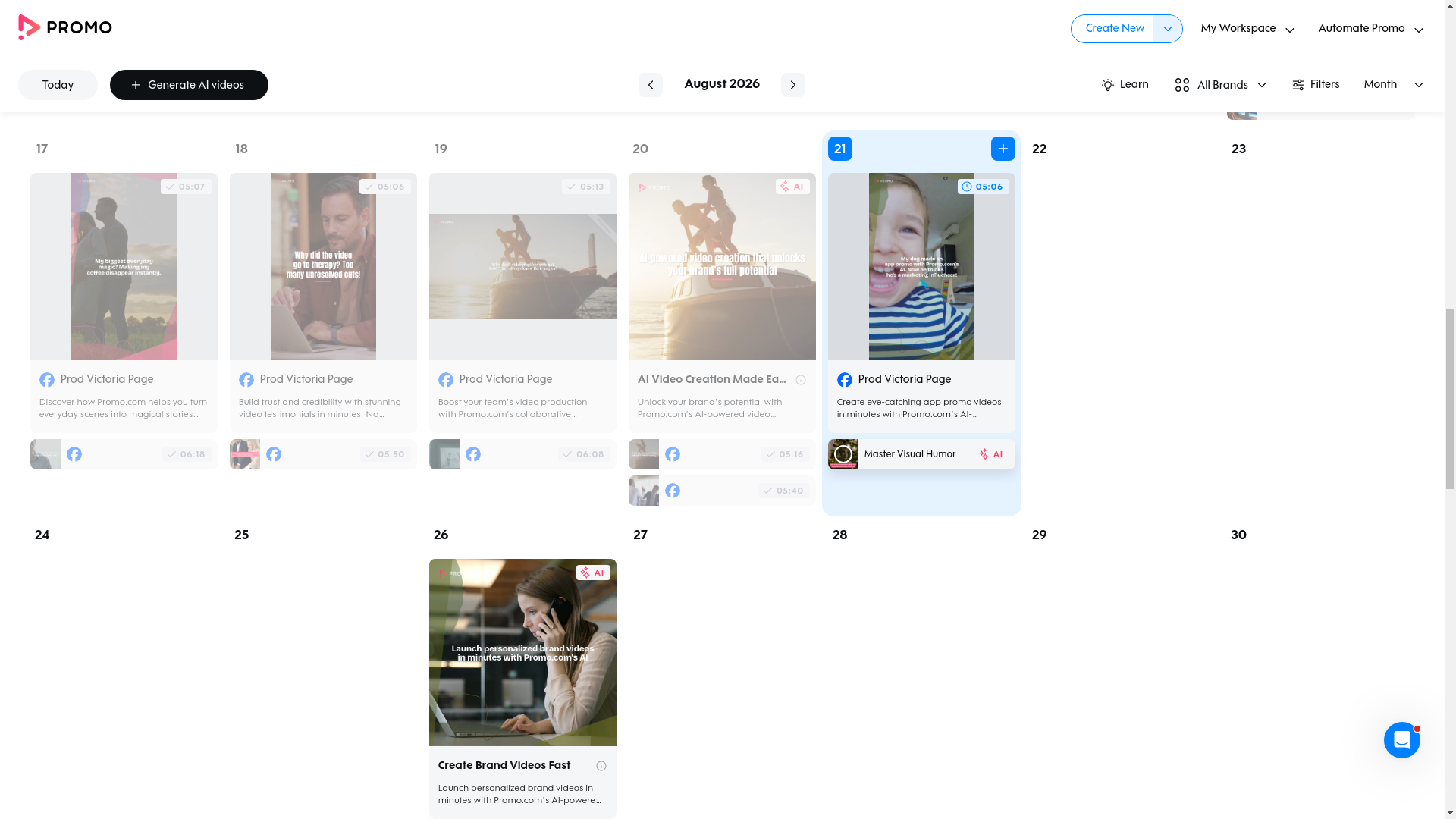Click Prod Victoria Page on the 17th

(107, 380)
